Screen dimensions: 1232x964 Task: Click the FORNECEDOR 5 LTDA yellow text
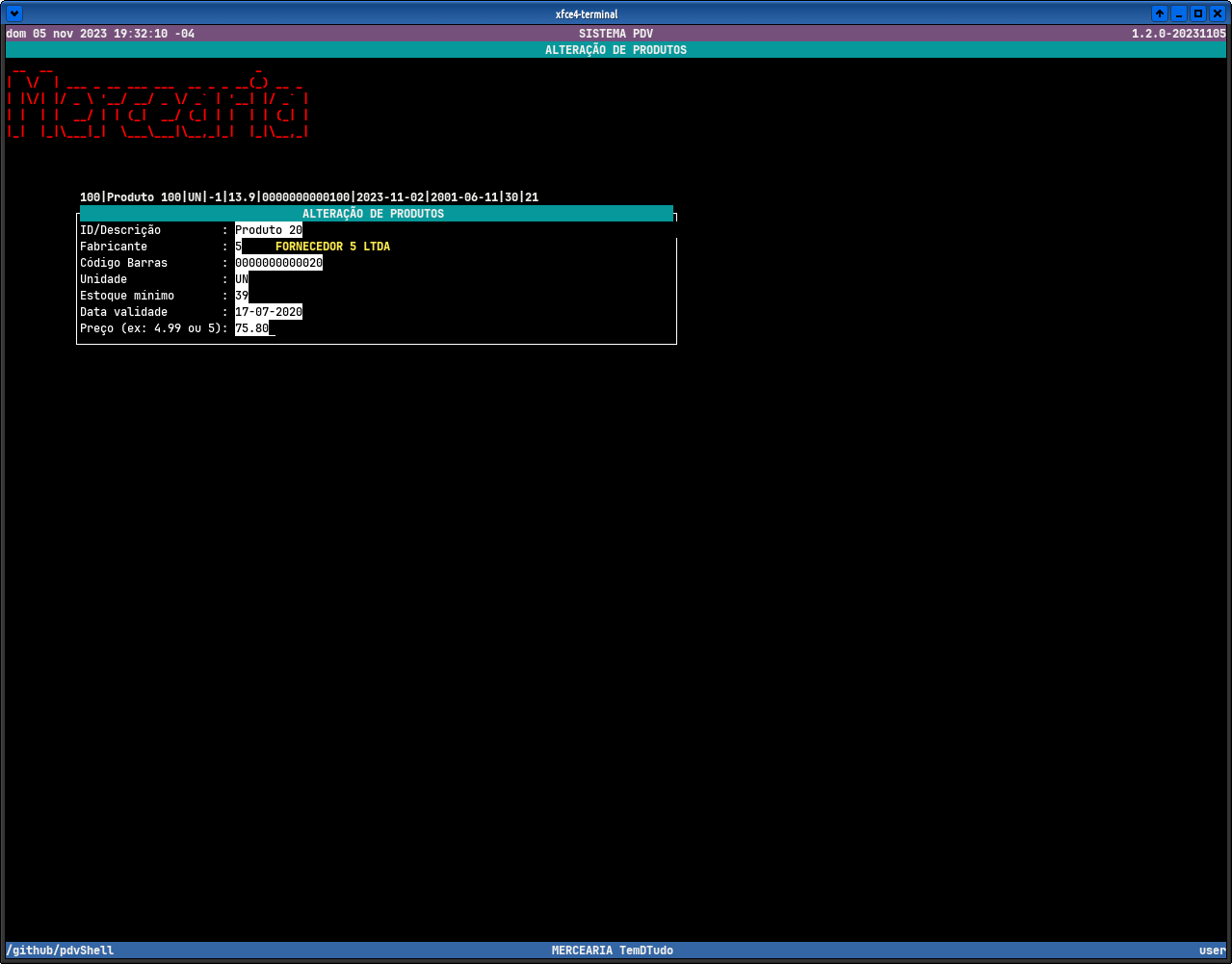point(332,247)
